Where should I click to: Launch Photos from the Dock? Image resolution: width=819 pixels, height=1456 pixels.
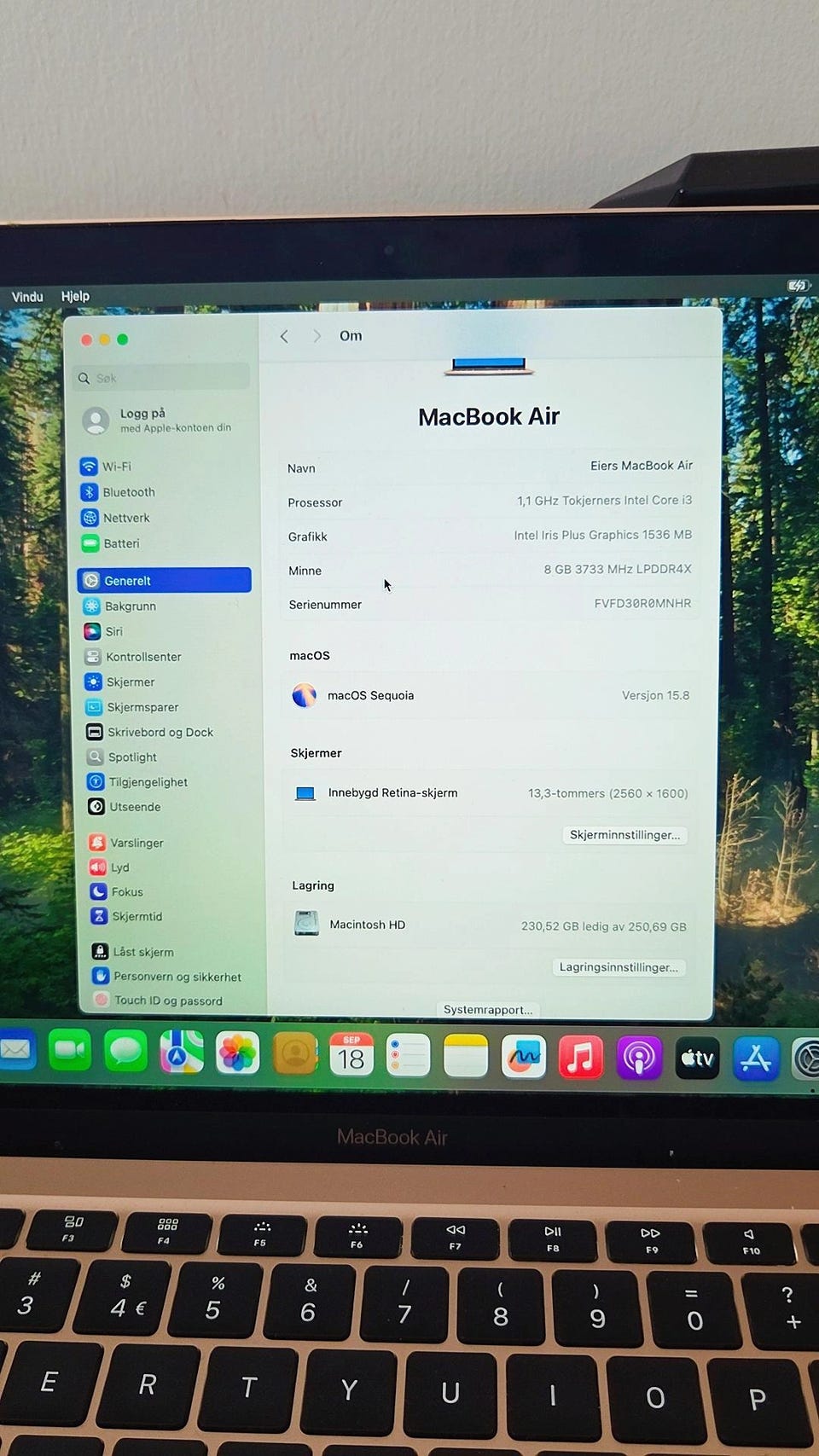coord(238,1053)
